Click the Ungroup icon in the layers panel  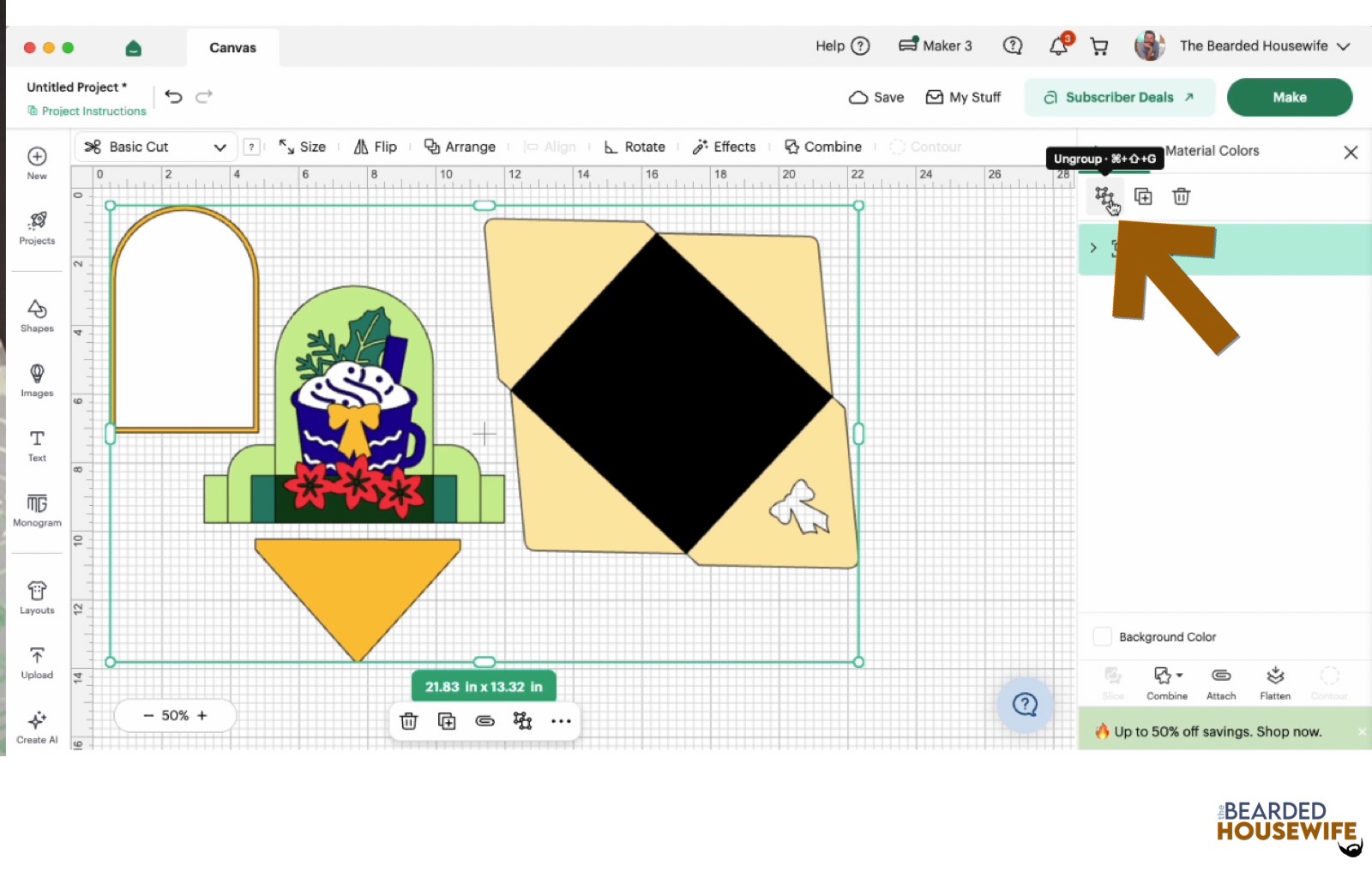1104,196
